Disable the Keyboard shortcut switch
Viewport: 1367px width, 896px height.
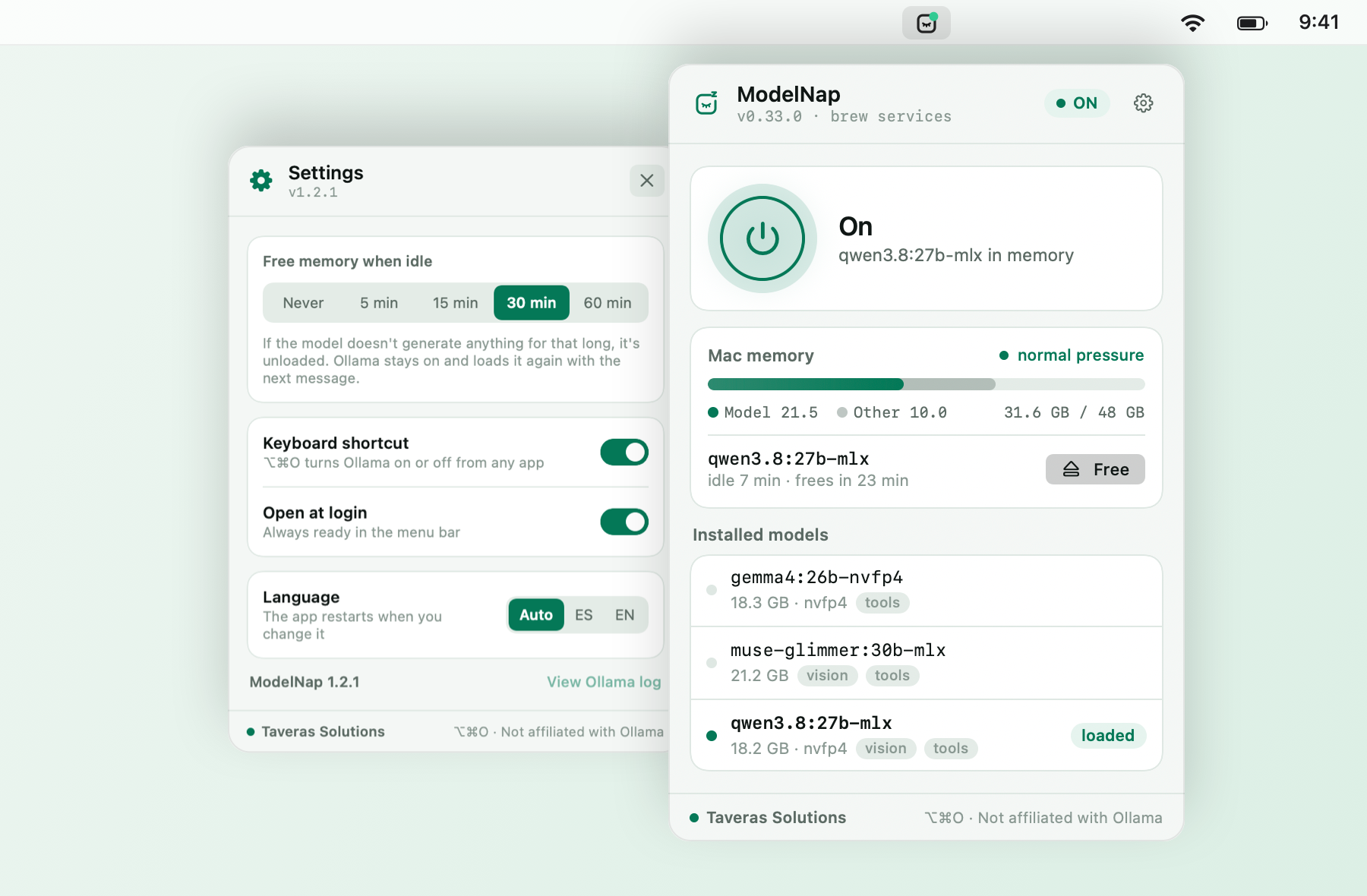(624, 453)
